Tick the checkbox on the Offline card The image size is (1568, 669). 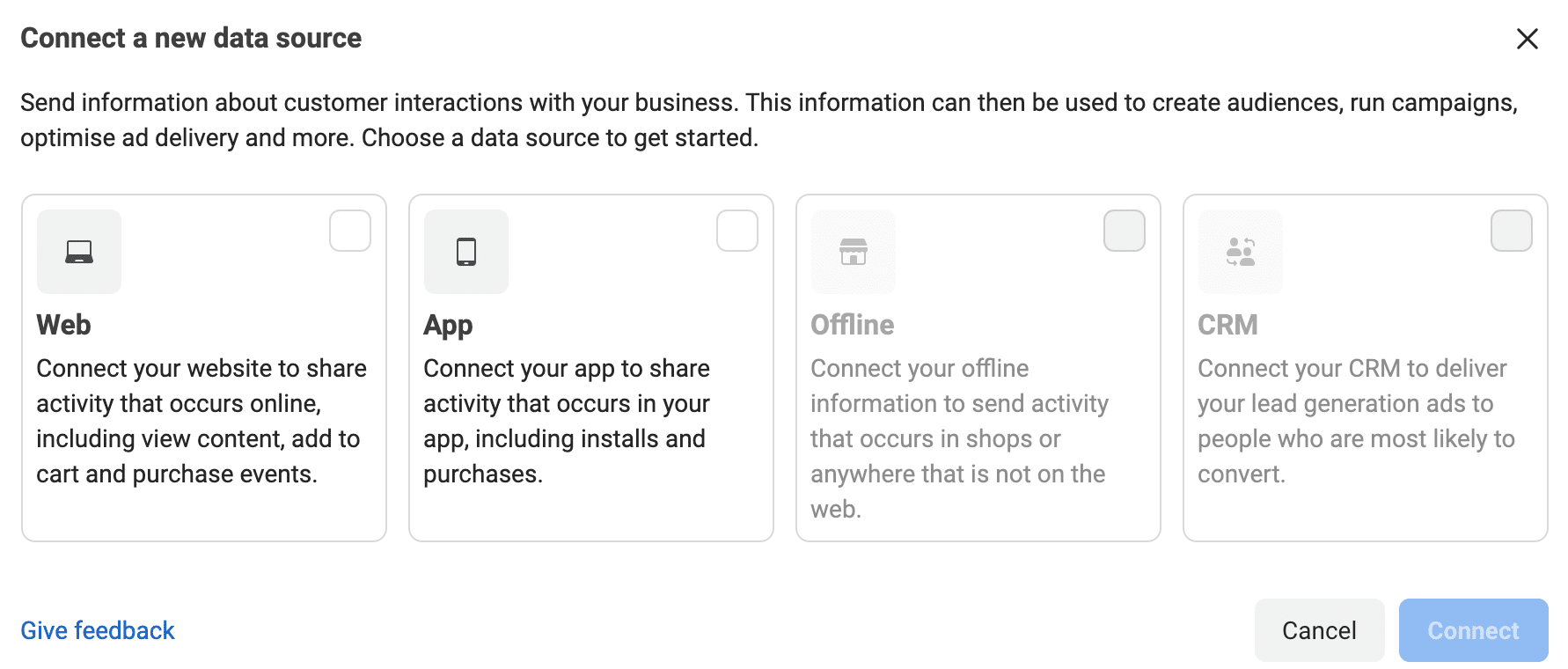[1125, 231]
